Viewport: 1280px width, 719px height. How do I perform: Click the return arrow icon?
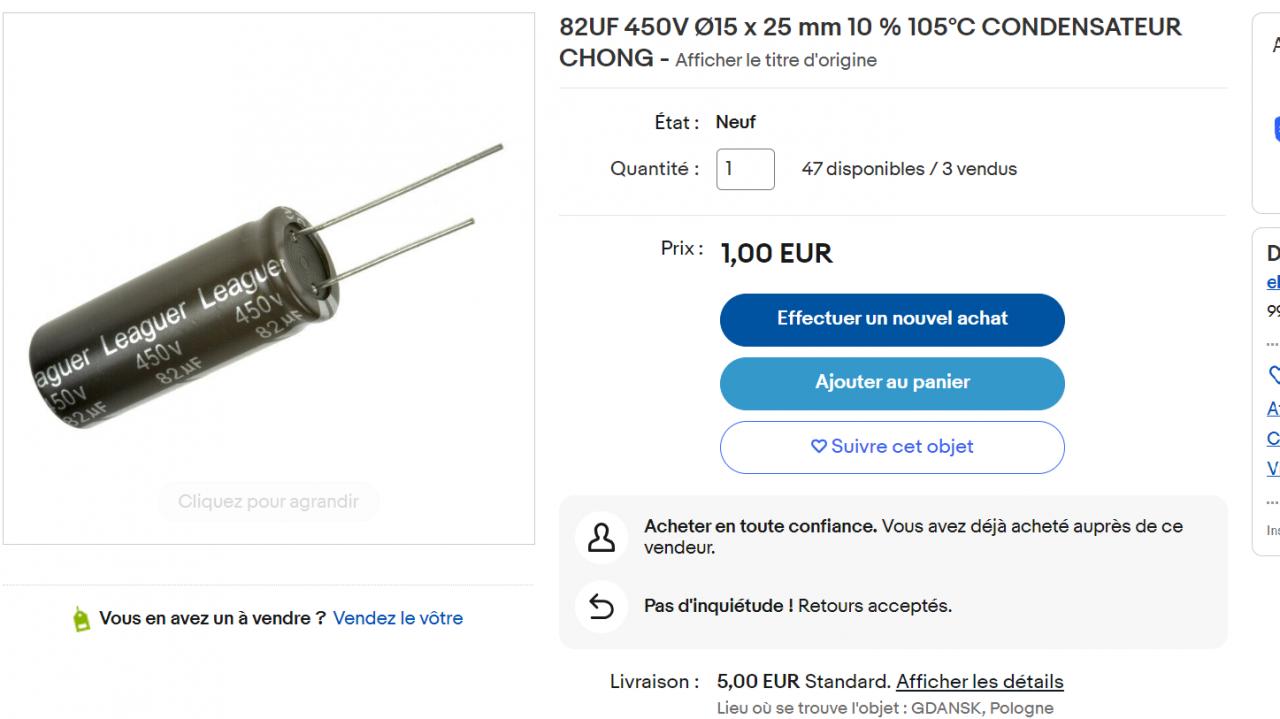601,606
